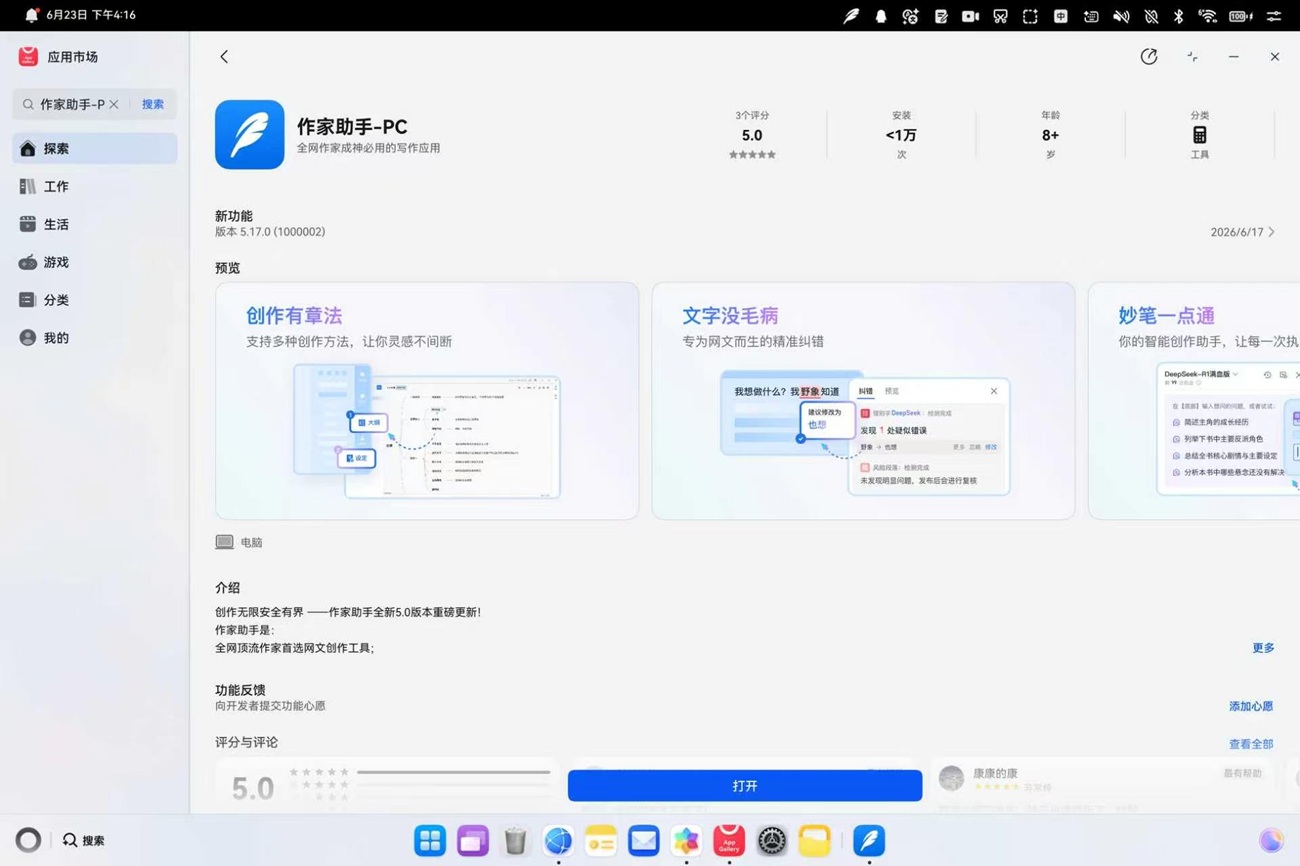The height and width of the screenshot is (866, 1300).
Task: Open the 分类 section in the sidebar
Action: 95,300
